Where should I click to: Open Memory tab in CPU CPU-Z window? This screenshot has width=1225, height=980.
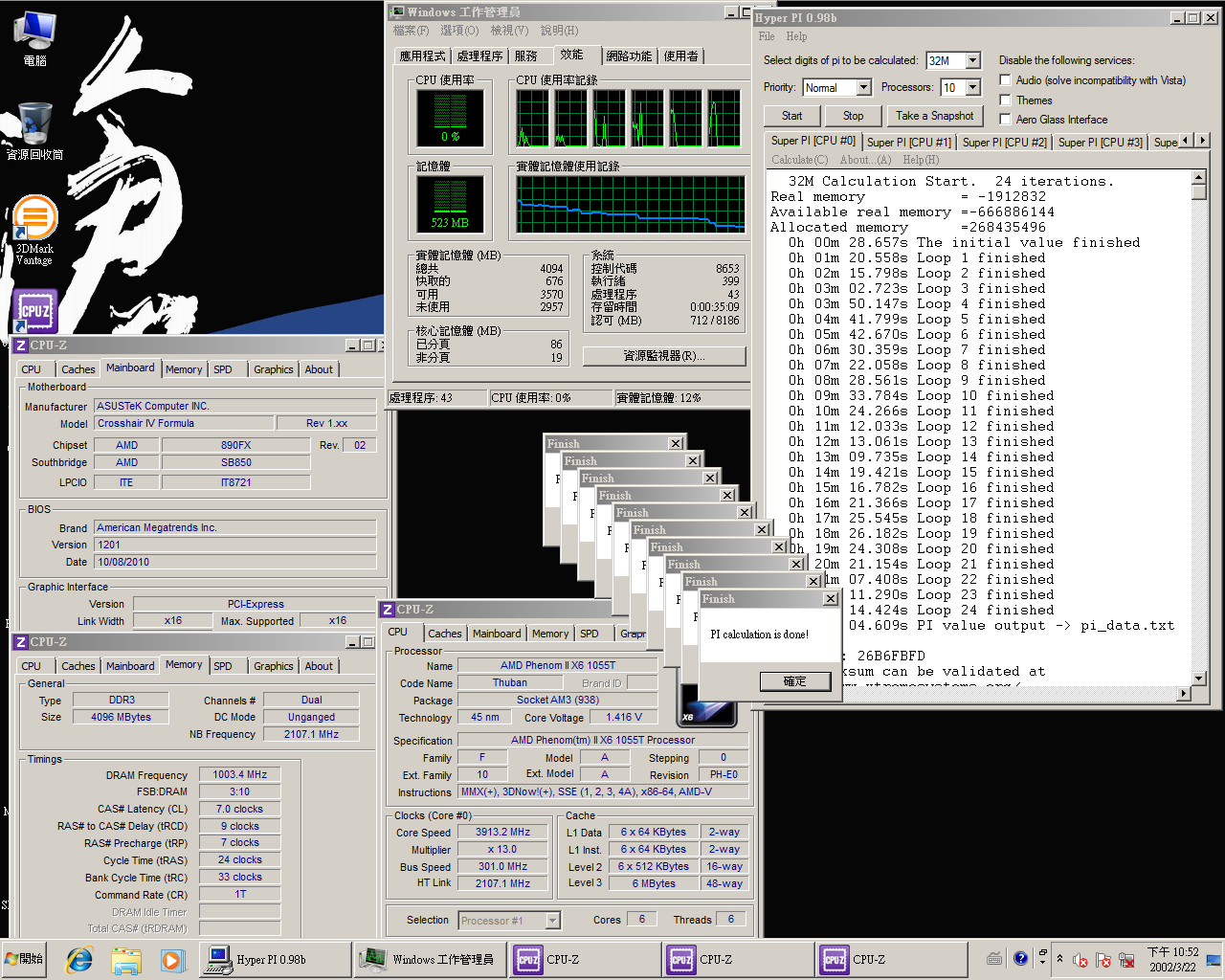pyautogui.click(x=550, y=634)
